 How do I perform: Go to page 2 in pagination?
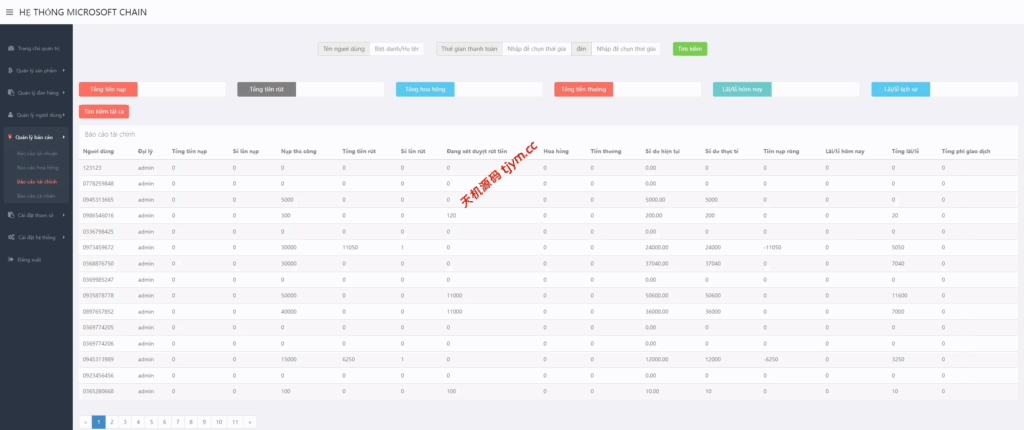(x=111, y=422)
